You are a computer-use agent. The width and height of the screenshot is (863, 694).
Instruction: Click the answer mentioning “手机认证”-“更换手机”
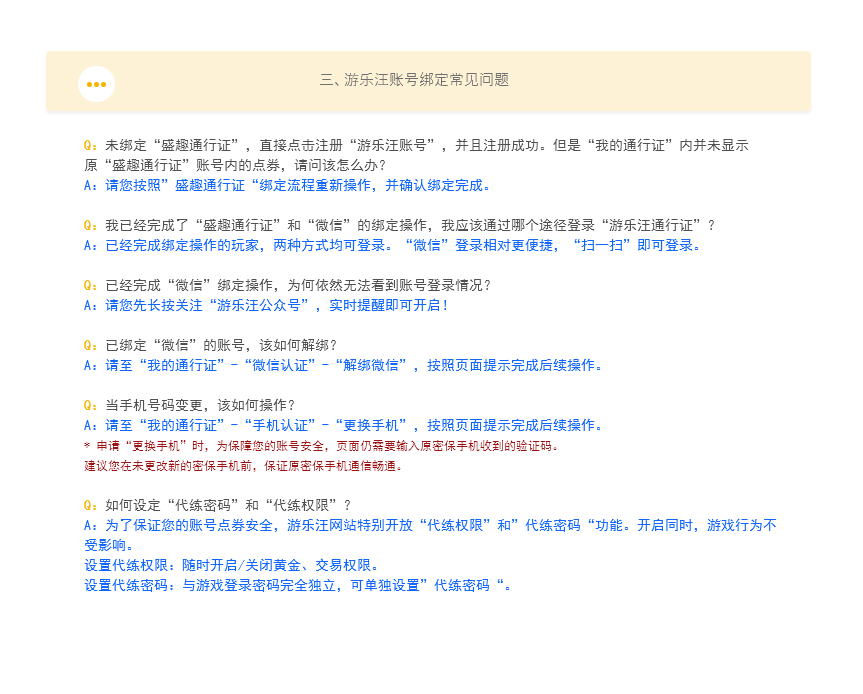point(343,425)
